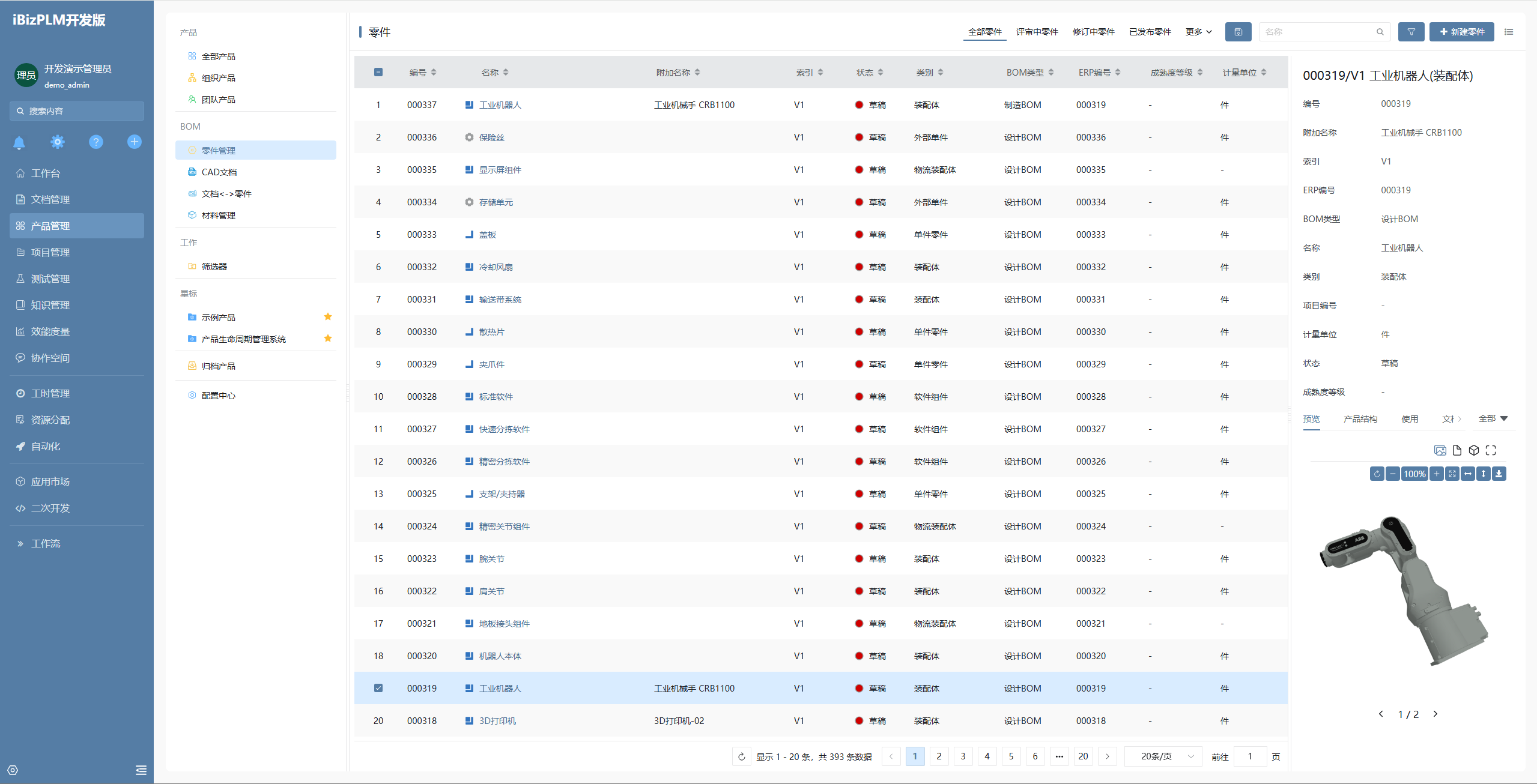This screenshot has width=1537, height=784.
Task: Toggle the select-all header checkbox
Action: (x=378, y=72)
